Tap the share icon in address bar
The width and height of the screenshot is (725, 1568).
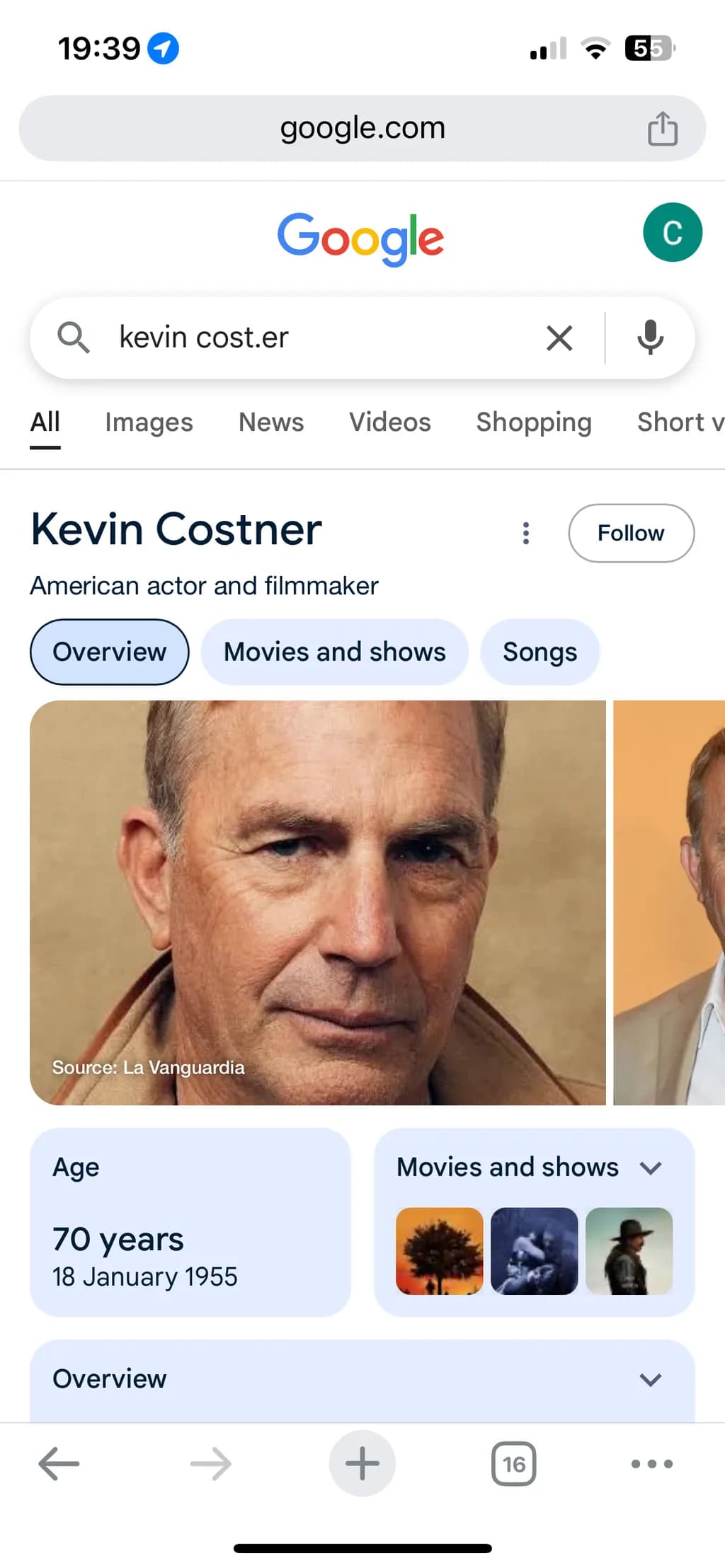[663, 128]
